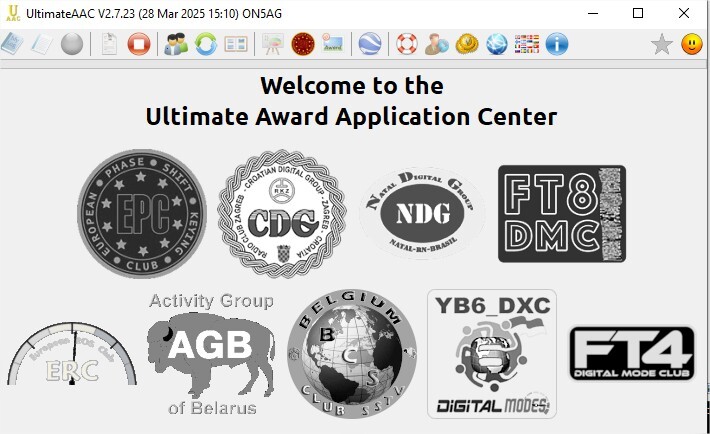
Task: Select the Belgium Club SSTV globe logo
Action: (x=352, y=354)
